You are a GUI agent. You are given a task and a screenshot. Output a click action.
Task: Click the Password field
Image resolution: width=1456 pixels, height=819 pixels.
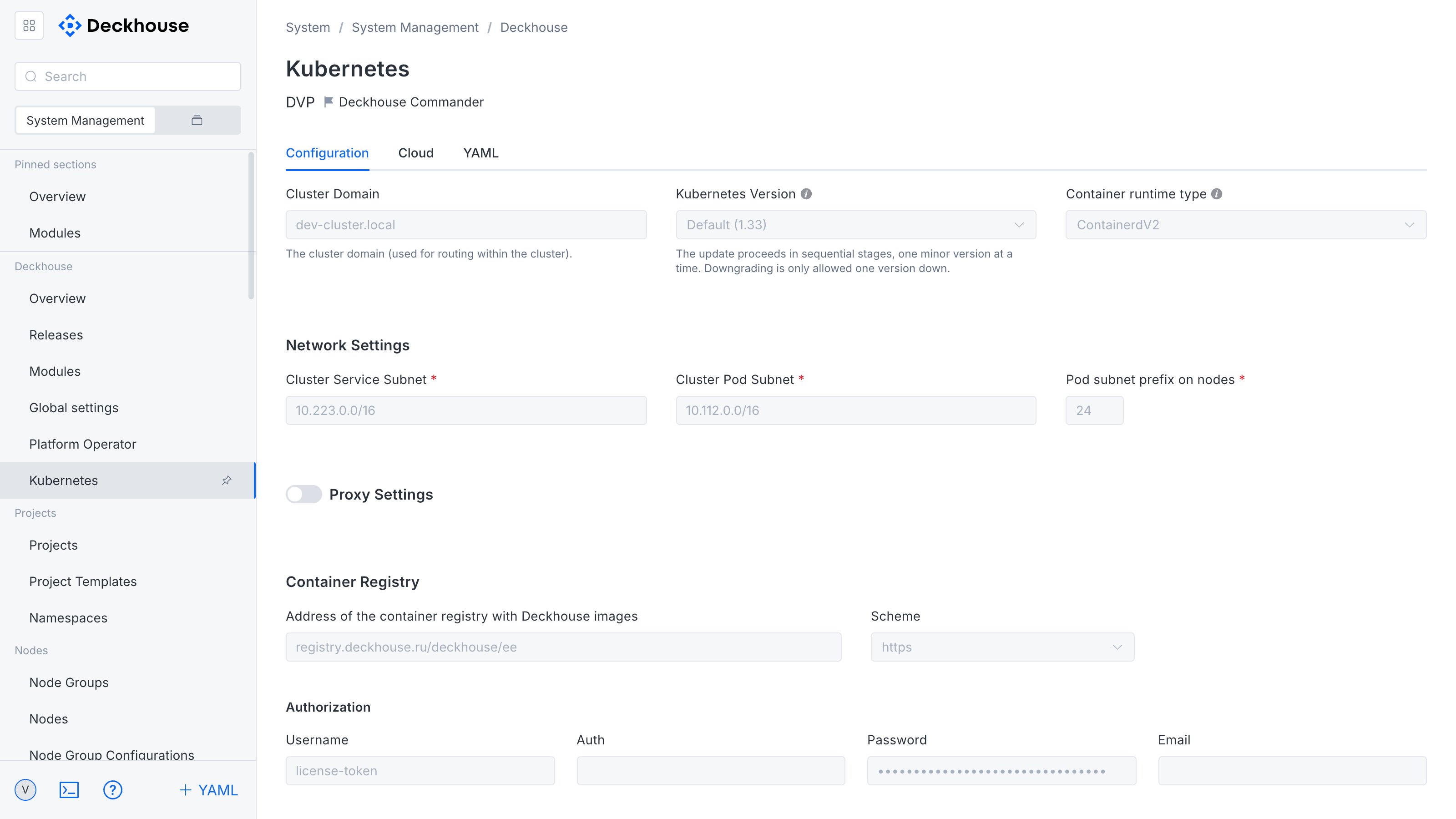tap(1001, 771)
